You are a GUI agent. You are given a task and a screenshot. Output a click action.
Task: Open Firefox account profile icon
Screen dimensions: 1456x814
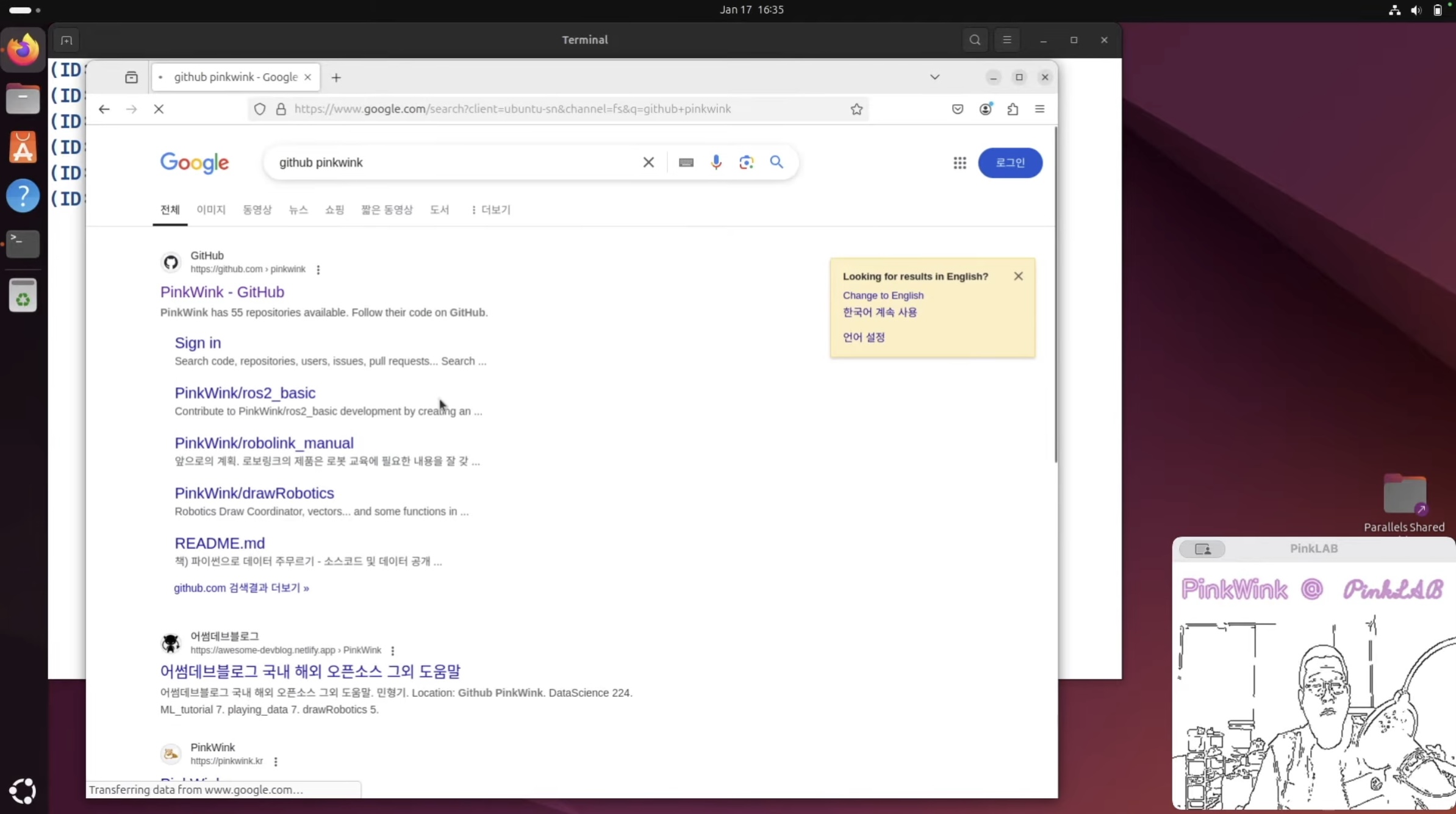point(985,109)
